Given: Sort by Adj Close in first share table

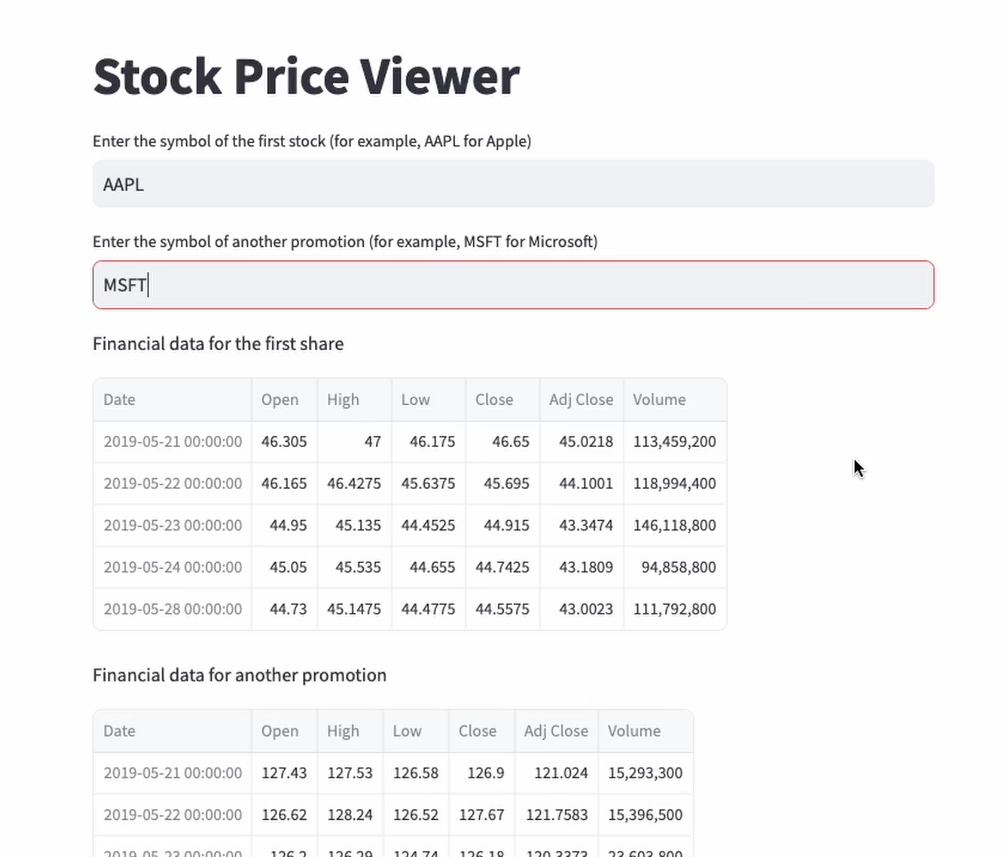Looking at the screenshot, I should point(581,399).
